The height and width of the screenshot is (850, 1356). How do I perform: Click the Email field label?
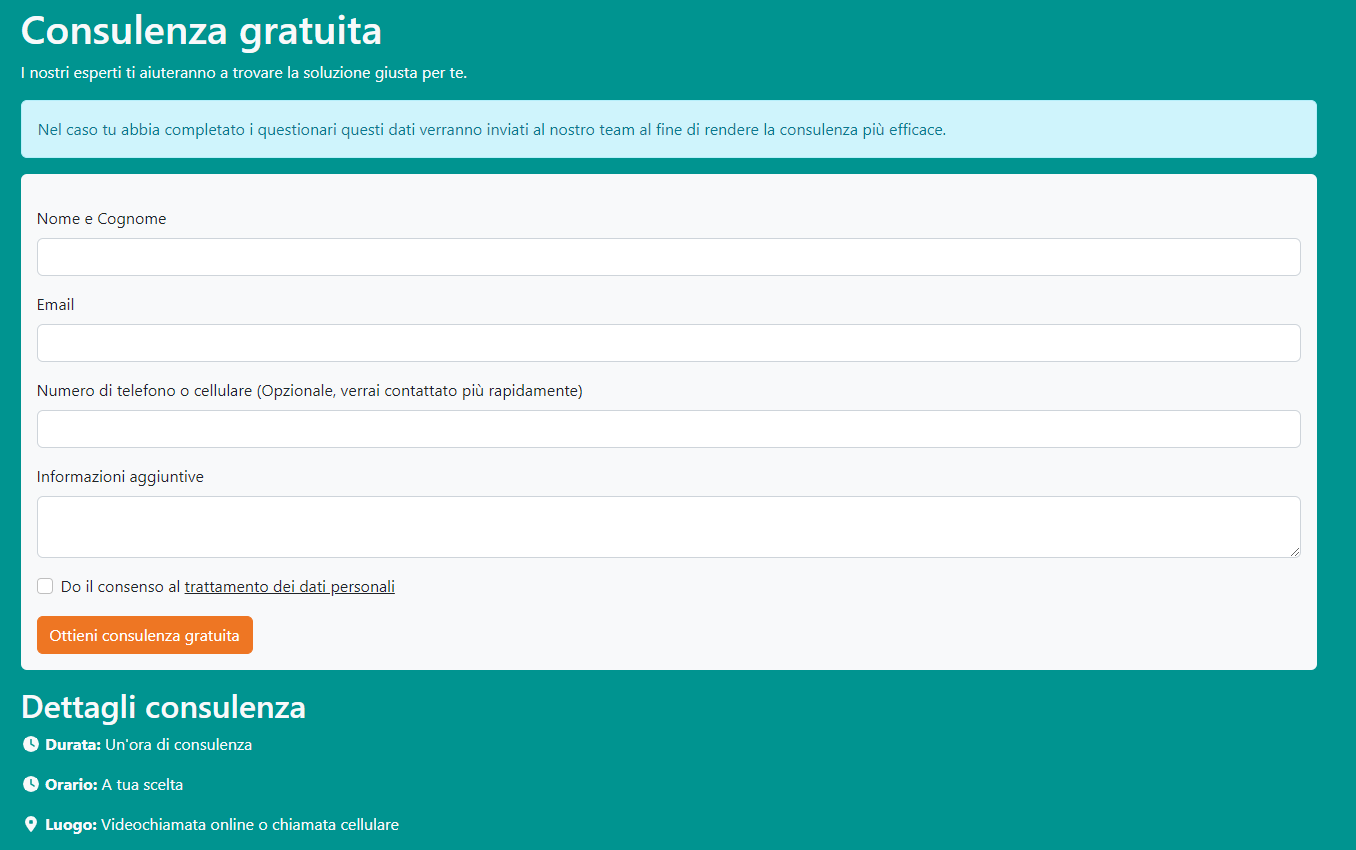[56, 305]
